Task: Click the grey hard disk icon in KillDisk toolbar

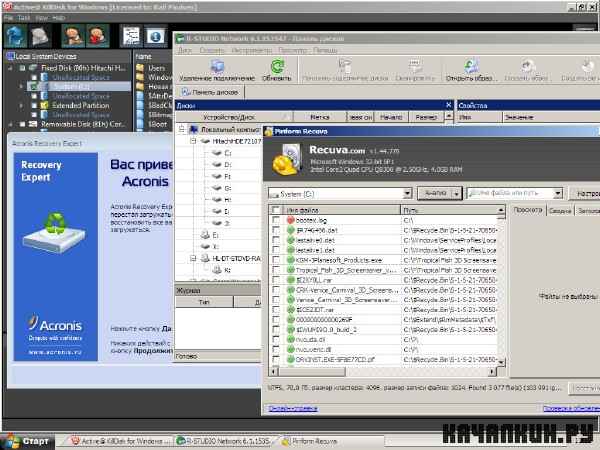Action: pos(39,36)
